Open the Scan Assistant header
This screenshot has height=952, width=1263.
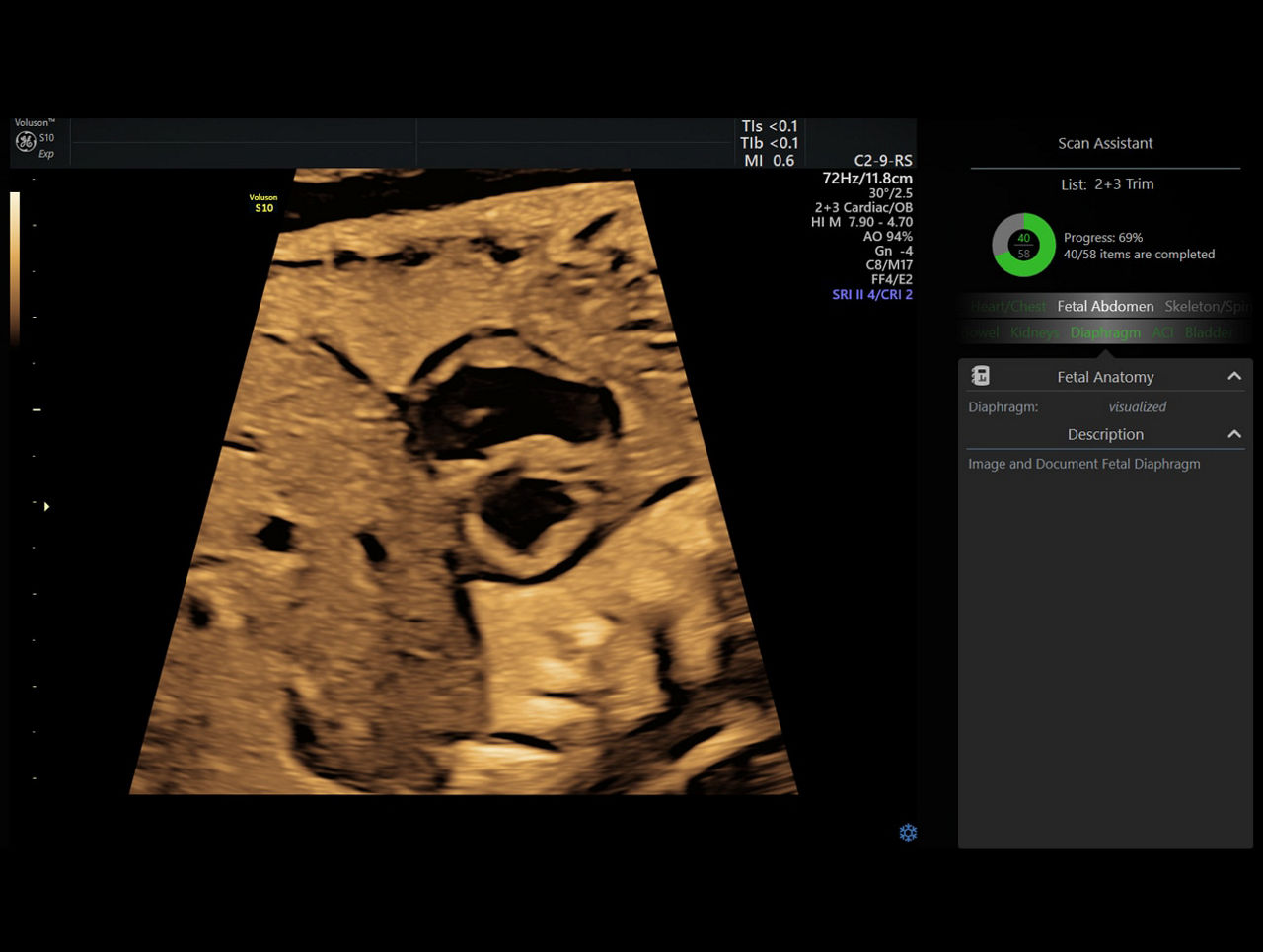coord(1105,143)
